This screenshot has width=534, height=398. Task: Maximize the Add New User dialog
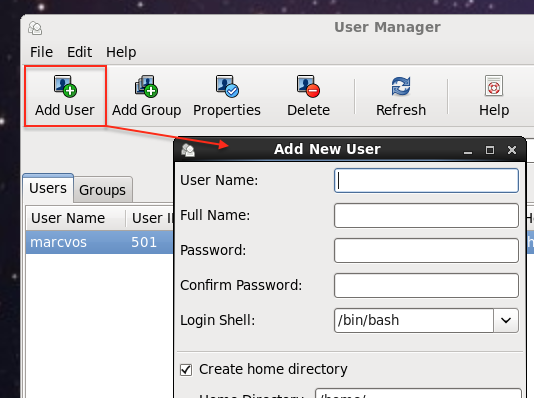pyautogui.click(x=490, y=150)
